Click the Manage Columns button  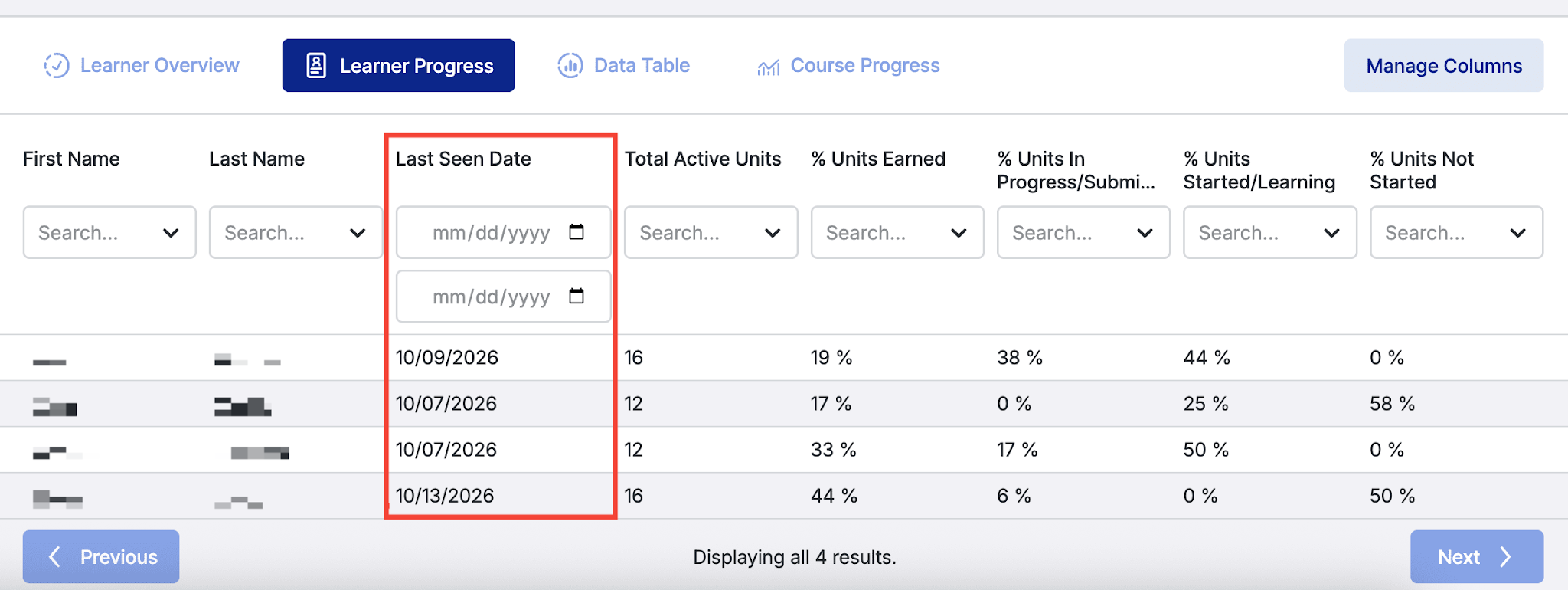[x=1444, y=66]
